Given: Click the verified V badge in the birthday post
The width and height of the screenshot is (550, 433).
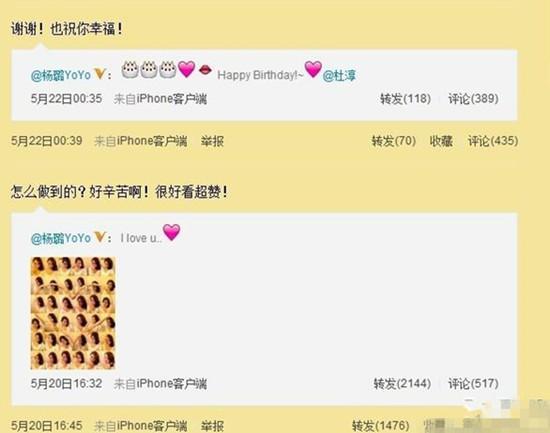Looking at the screenshot, I should (100, 74).
